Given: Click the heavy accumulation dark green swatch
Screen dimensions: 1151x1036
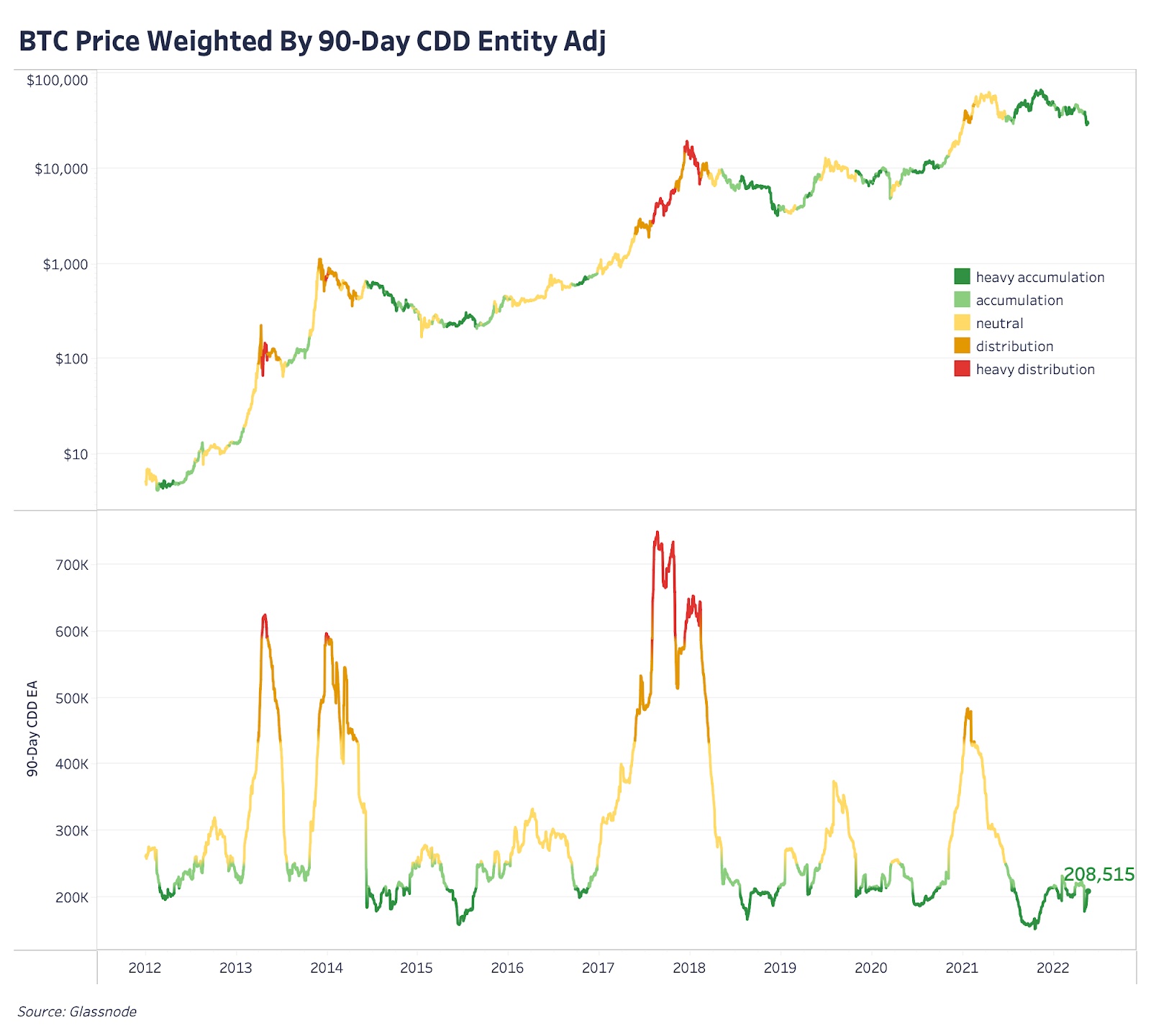Looking at the screenshot, I should point(962,276).
